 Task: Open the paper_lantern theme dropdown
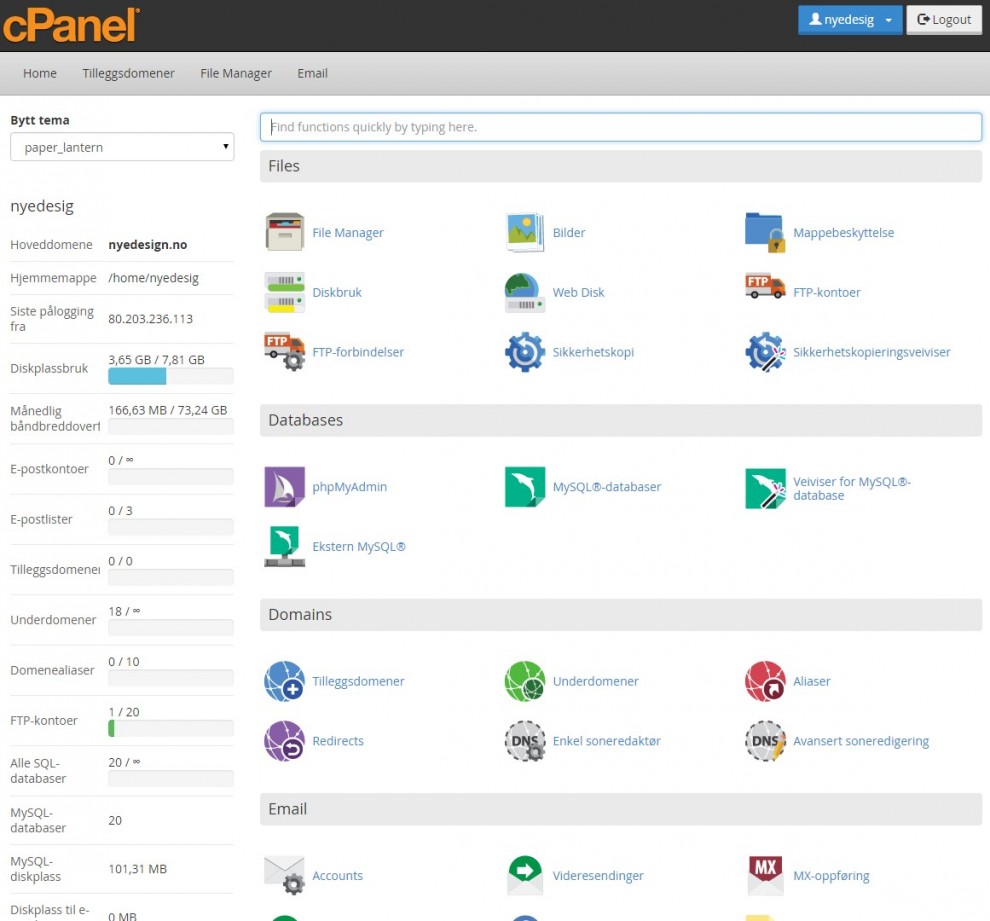point(122,147)
